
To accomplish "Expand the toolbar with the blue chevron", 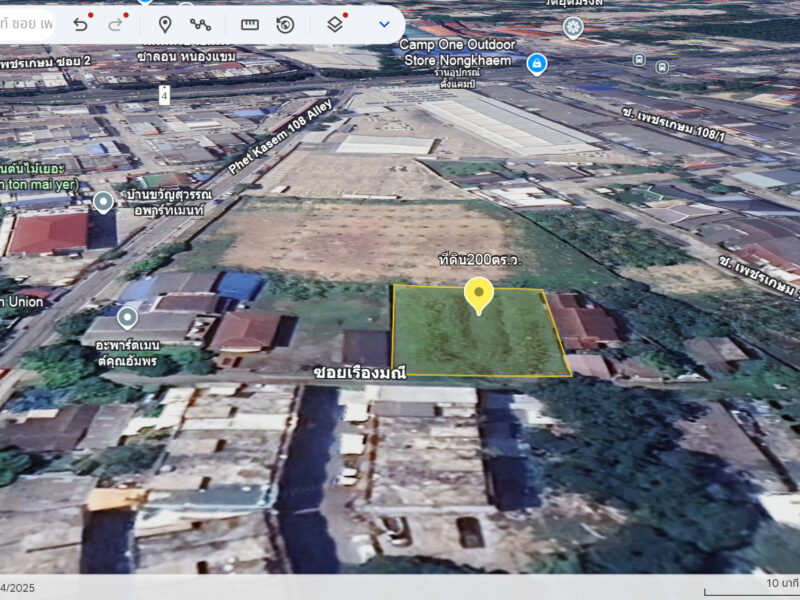I will coord(384,24).
